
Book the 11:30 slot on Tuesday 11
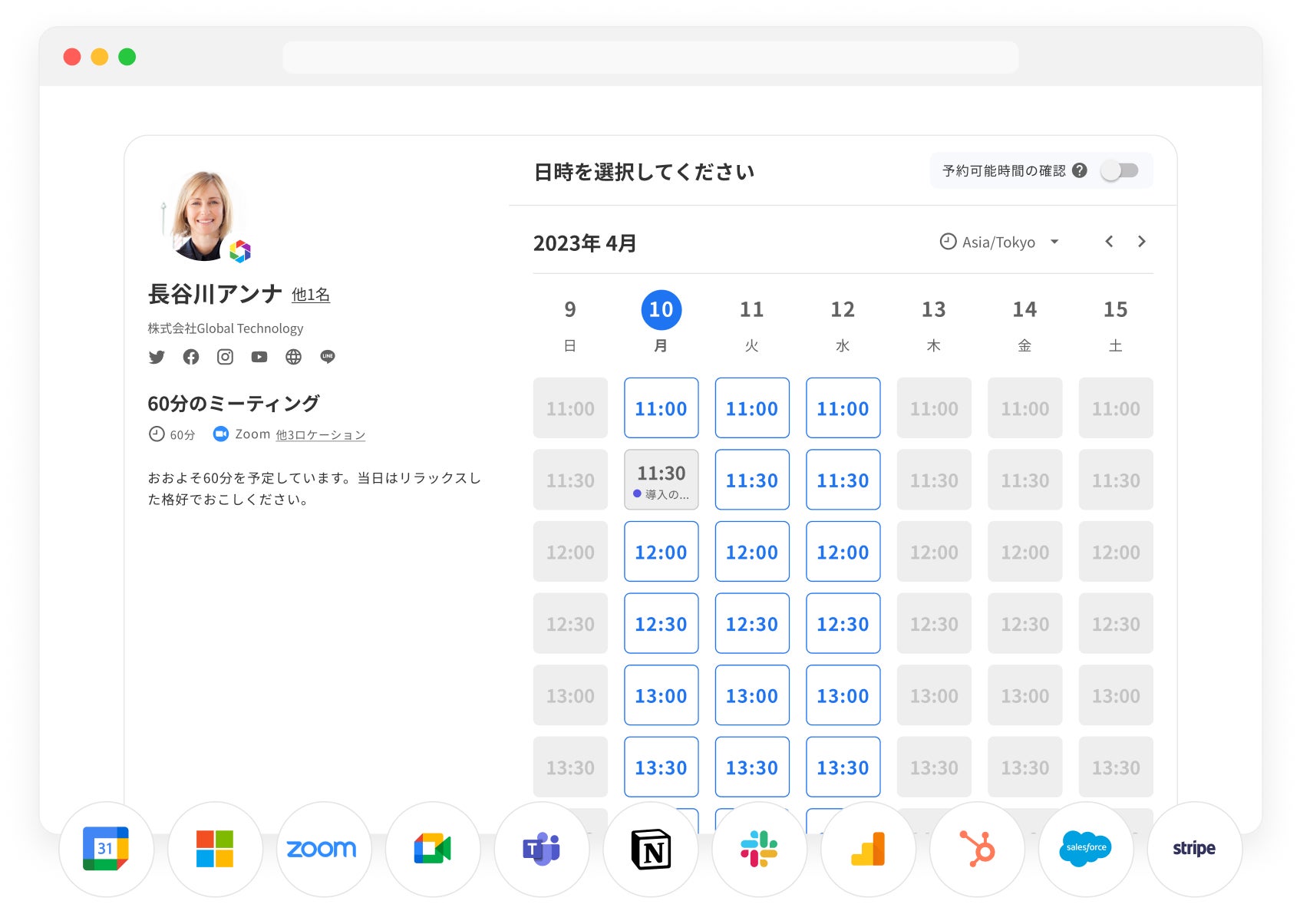[x=752, y=480]
